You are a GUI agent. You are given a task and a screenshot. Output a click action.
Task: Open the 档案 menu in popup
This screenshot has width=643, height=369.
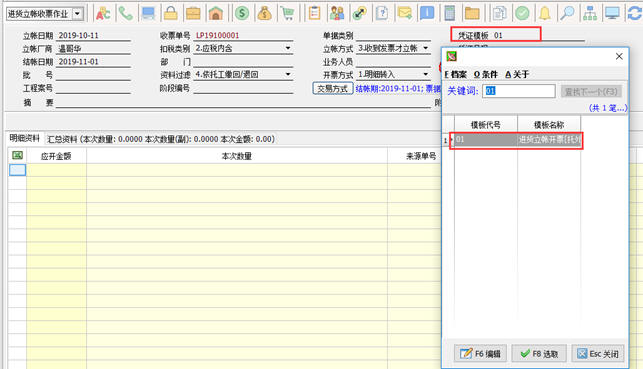pyautogui.click(x=456, y=75)
